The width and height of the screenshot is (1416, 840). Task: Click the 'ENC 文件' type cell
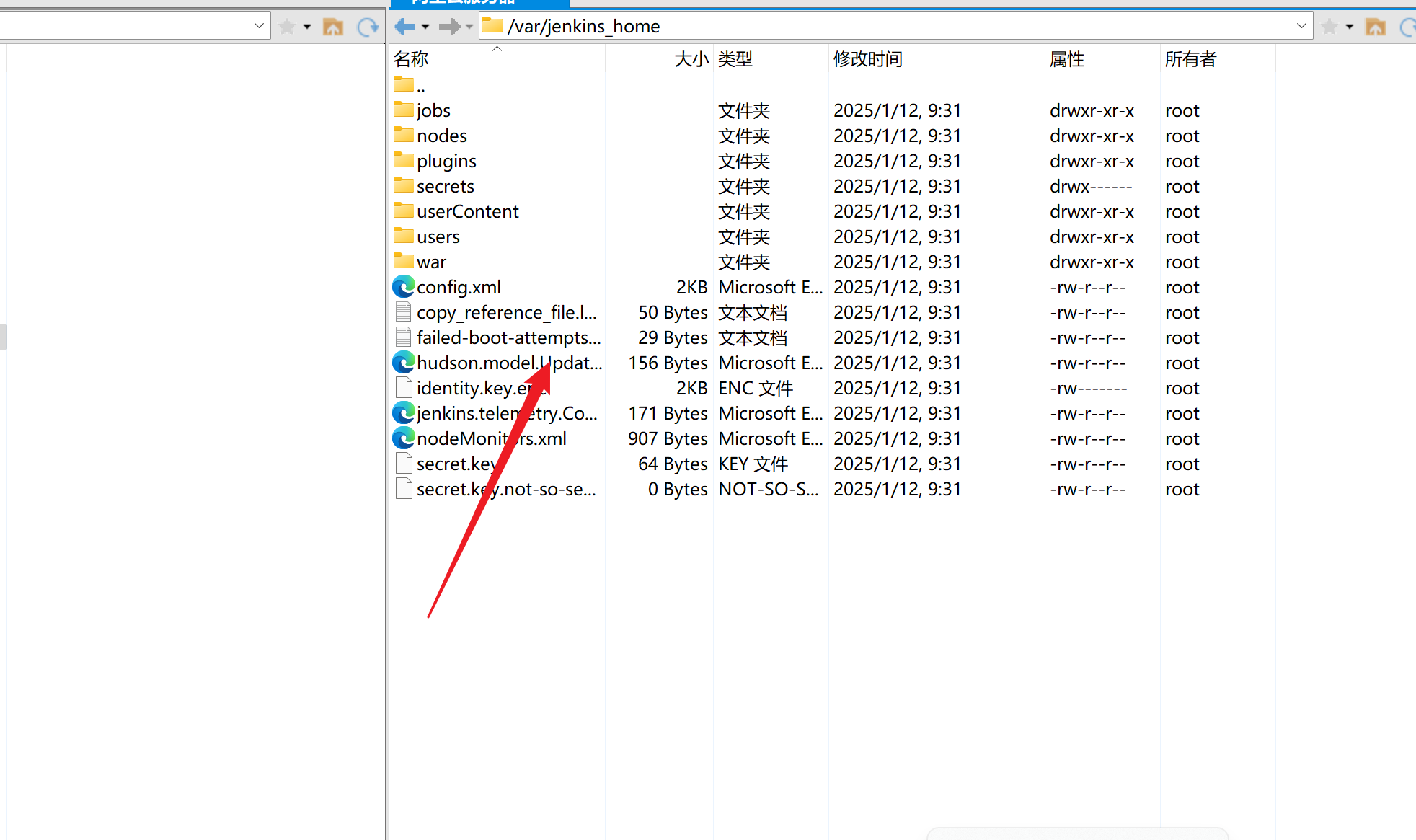tap(756, 388)
